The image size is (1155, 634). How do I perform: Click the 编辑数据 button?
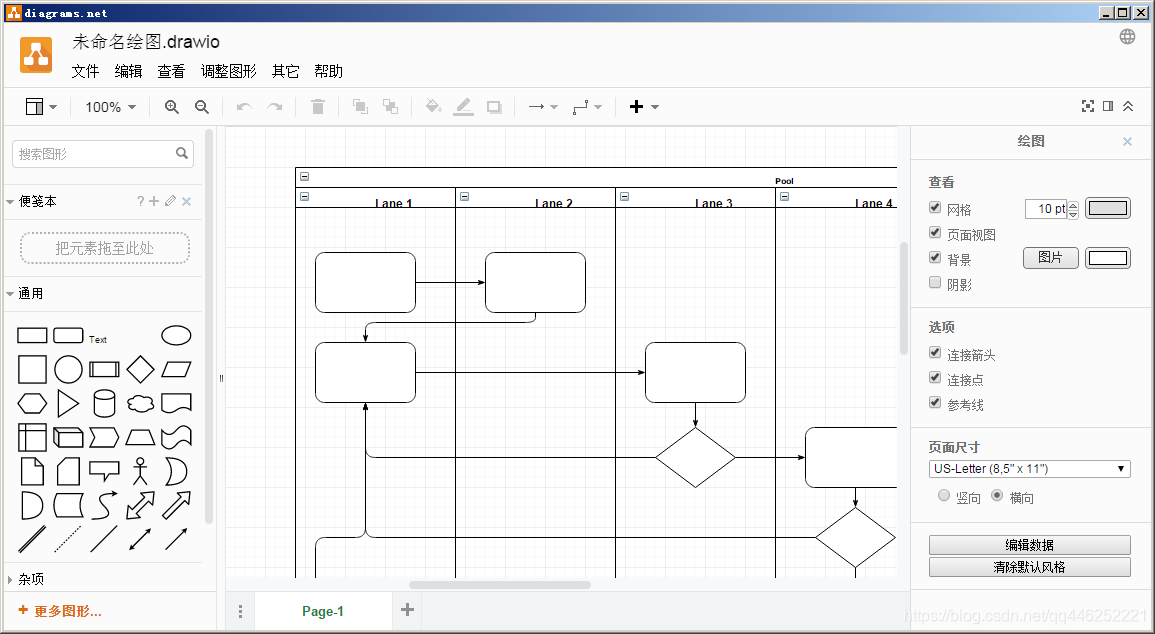tap(1029, 545)
